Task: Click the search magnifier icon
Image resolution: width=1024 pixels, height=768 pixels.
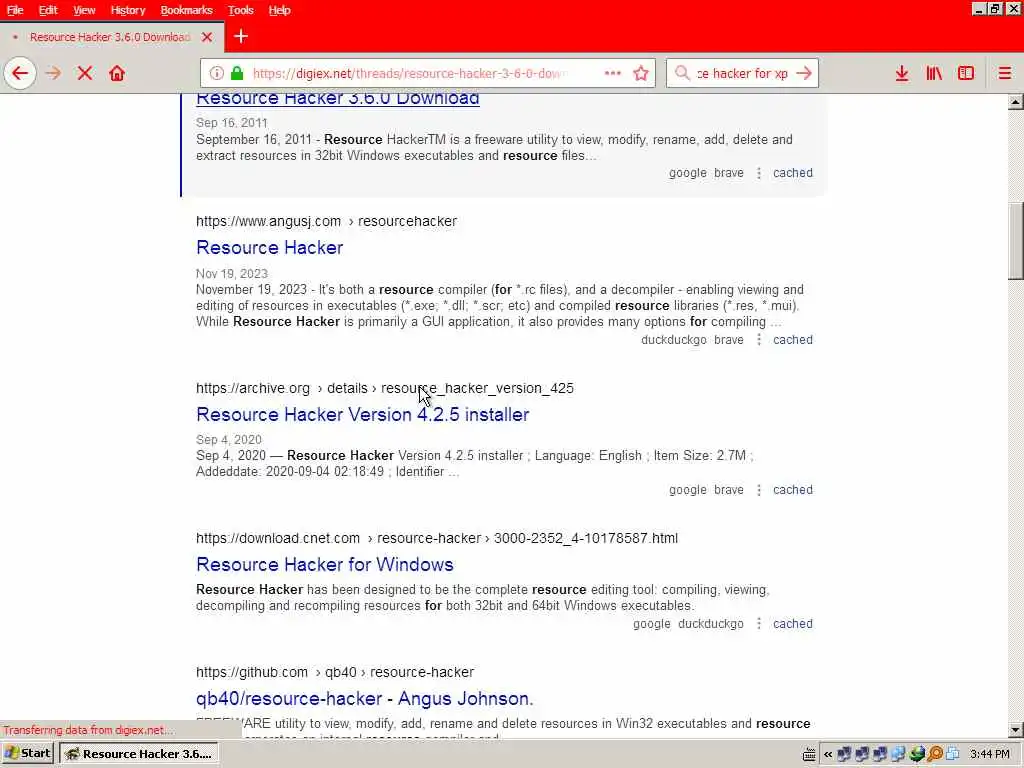Action: [682, 73]
